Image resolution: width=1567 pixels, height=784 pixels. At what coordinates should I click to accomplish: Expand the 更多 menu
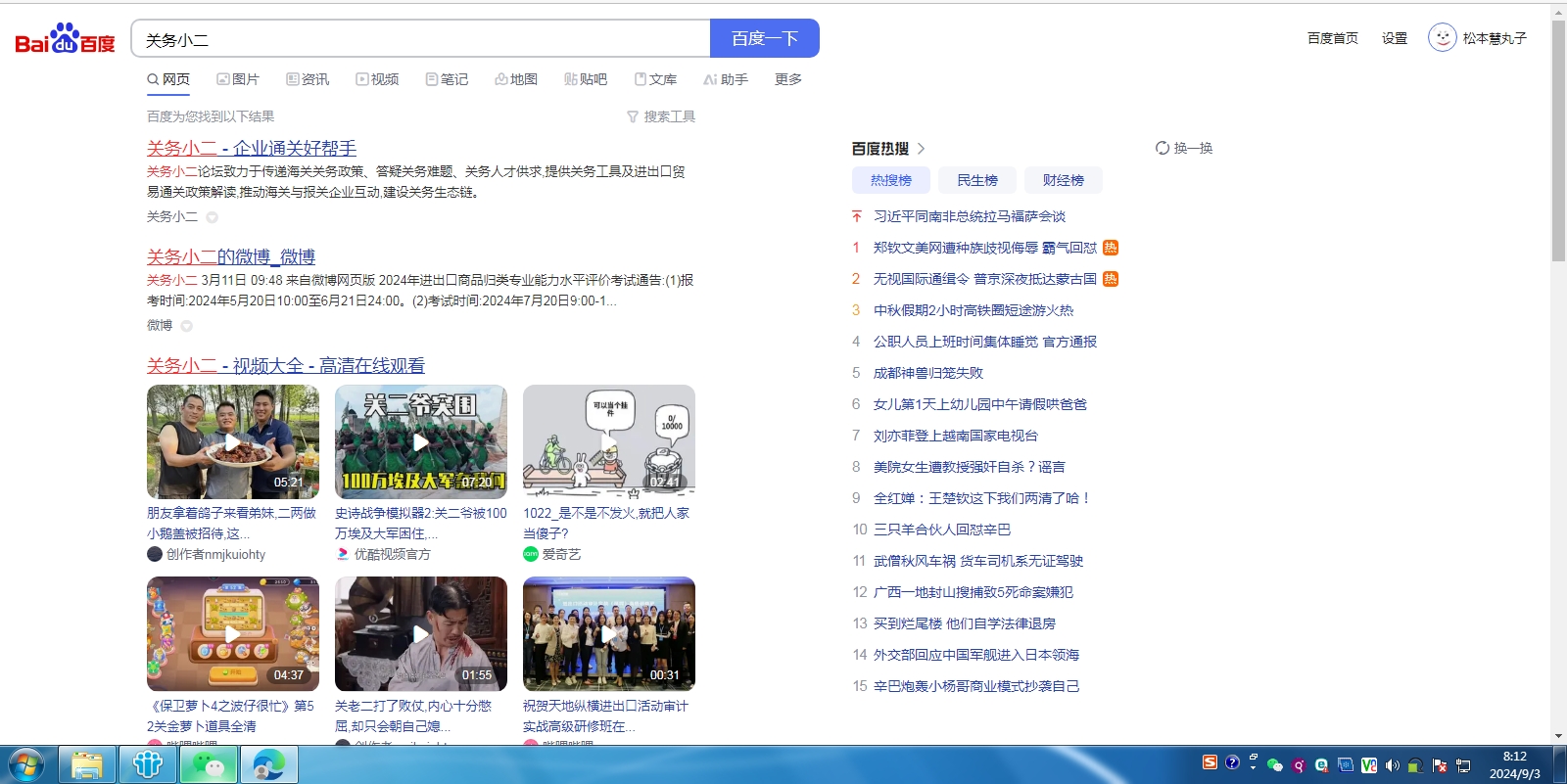point(788,79)
